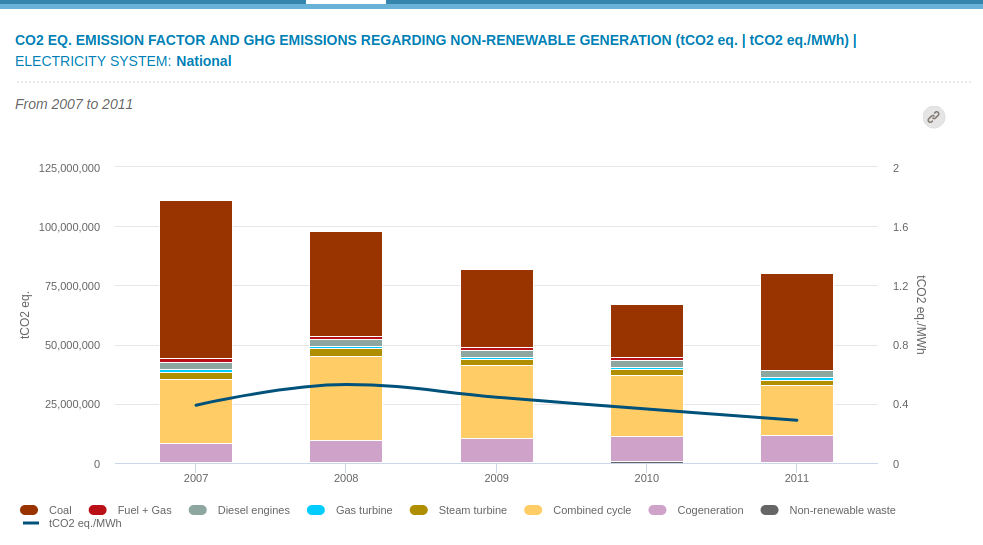Click the Gas turbine legend swatch

coord(316,510)
